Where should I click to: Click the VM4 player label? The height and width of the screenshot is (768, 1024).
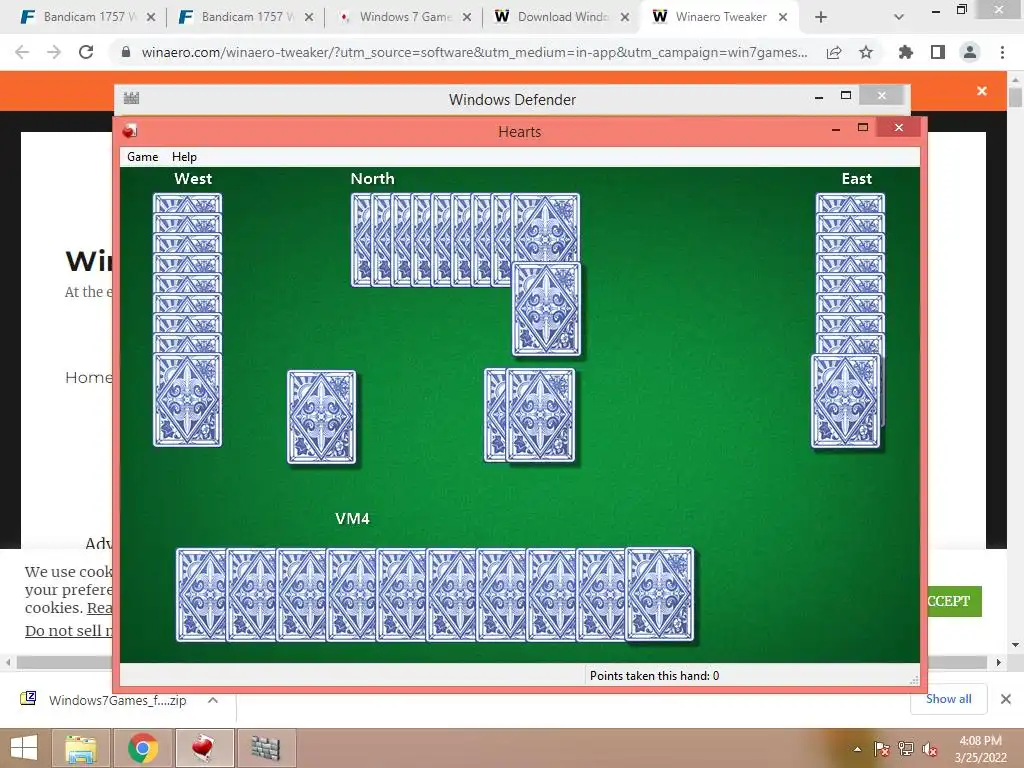[x=352, y=519]
